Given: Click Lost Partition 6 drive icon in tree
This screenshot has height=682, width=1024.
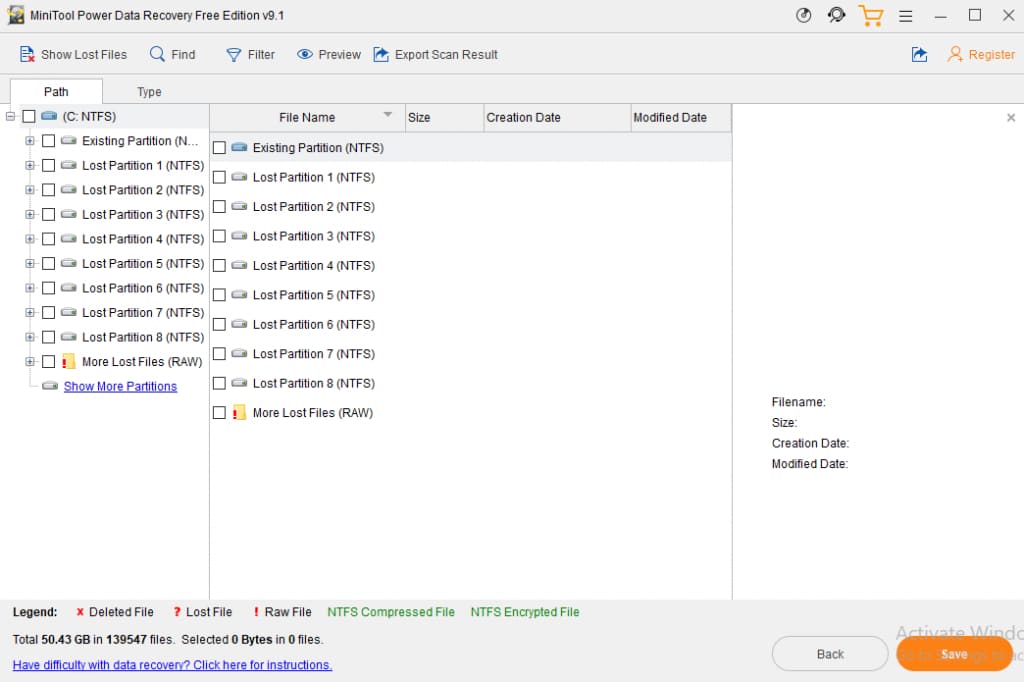Looking at the screenshot, I should click(x=69, y=287).
